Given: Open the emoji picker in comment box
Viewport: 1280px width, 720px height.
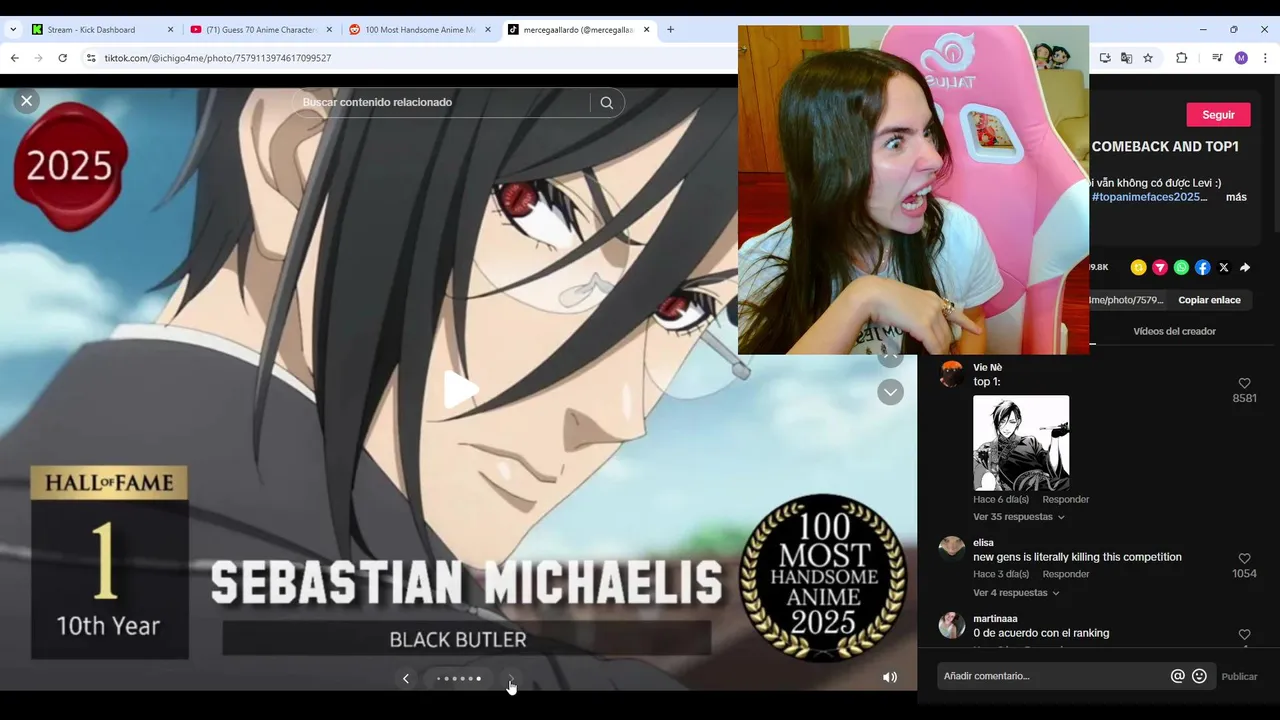Looking at the screenshot, I should [x=1199, y=676].
